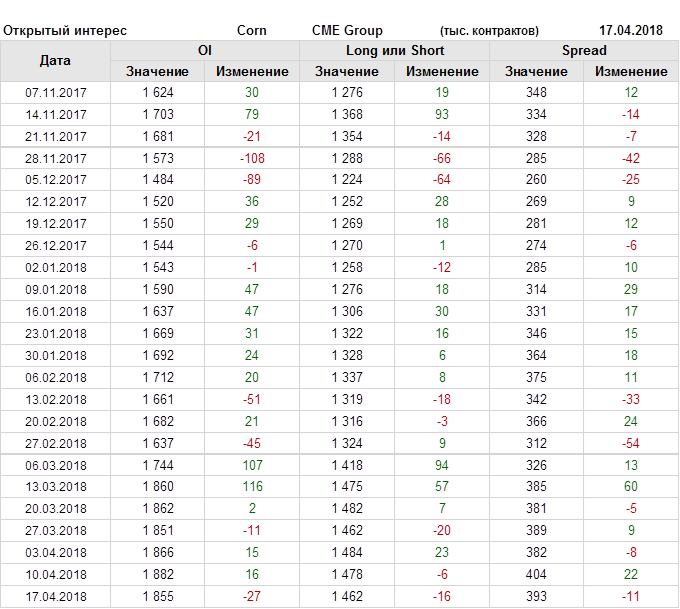680x609 pixels.
Task: Click the Spread group header
Action: [584, 50]
